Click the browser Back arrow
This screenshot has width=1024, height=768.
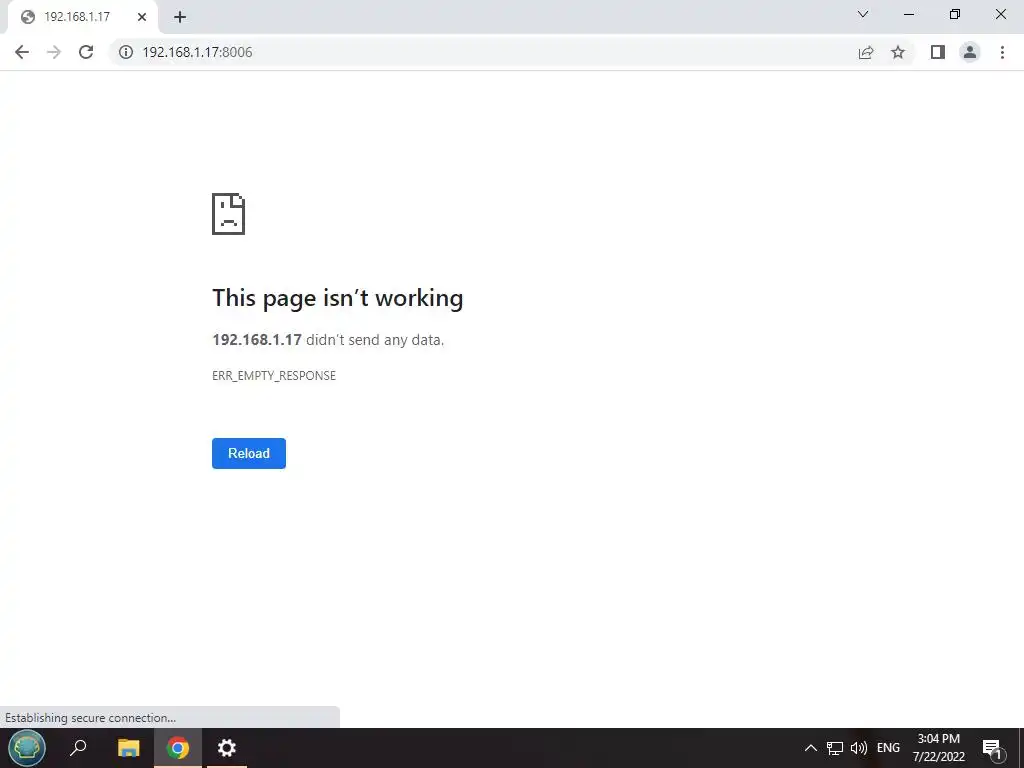(x=22, y=52)
